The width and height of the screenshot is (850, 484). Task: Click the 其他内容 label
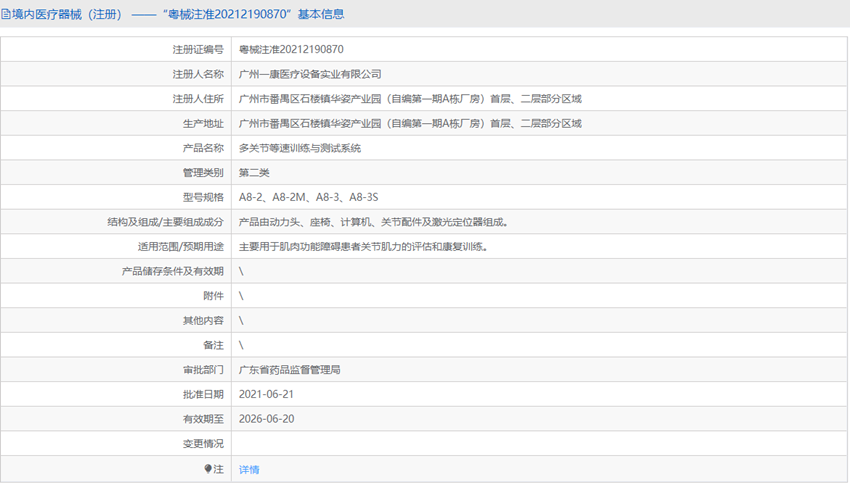[203, 320]
